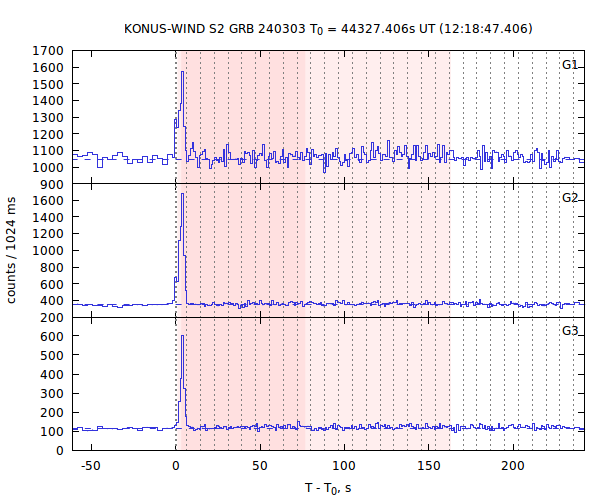Click the "100" tick on the G3 y-axis

tap(52, 432)
